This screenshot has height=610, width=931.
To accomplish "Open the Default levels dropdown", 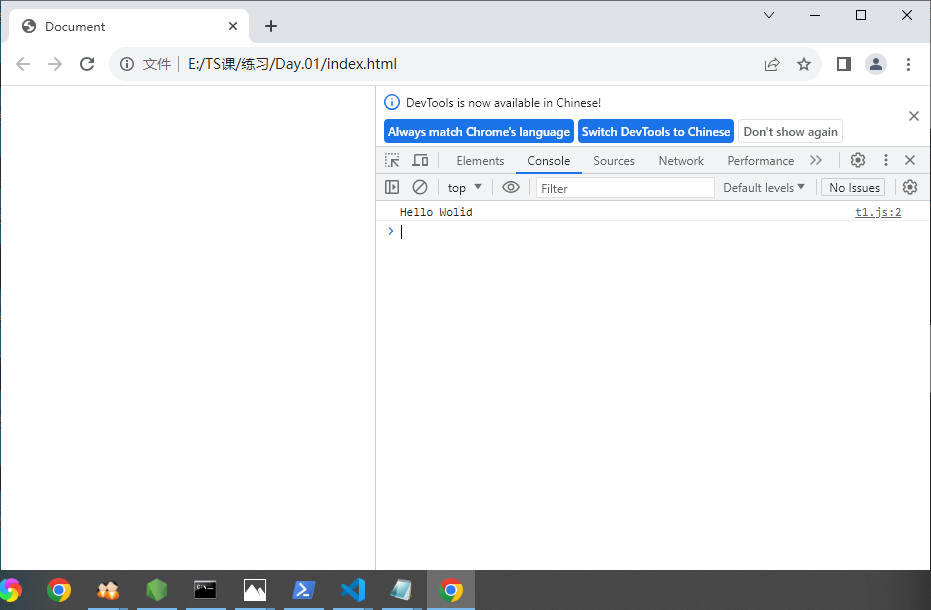I will [x=764, y=187].
